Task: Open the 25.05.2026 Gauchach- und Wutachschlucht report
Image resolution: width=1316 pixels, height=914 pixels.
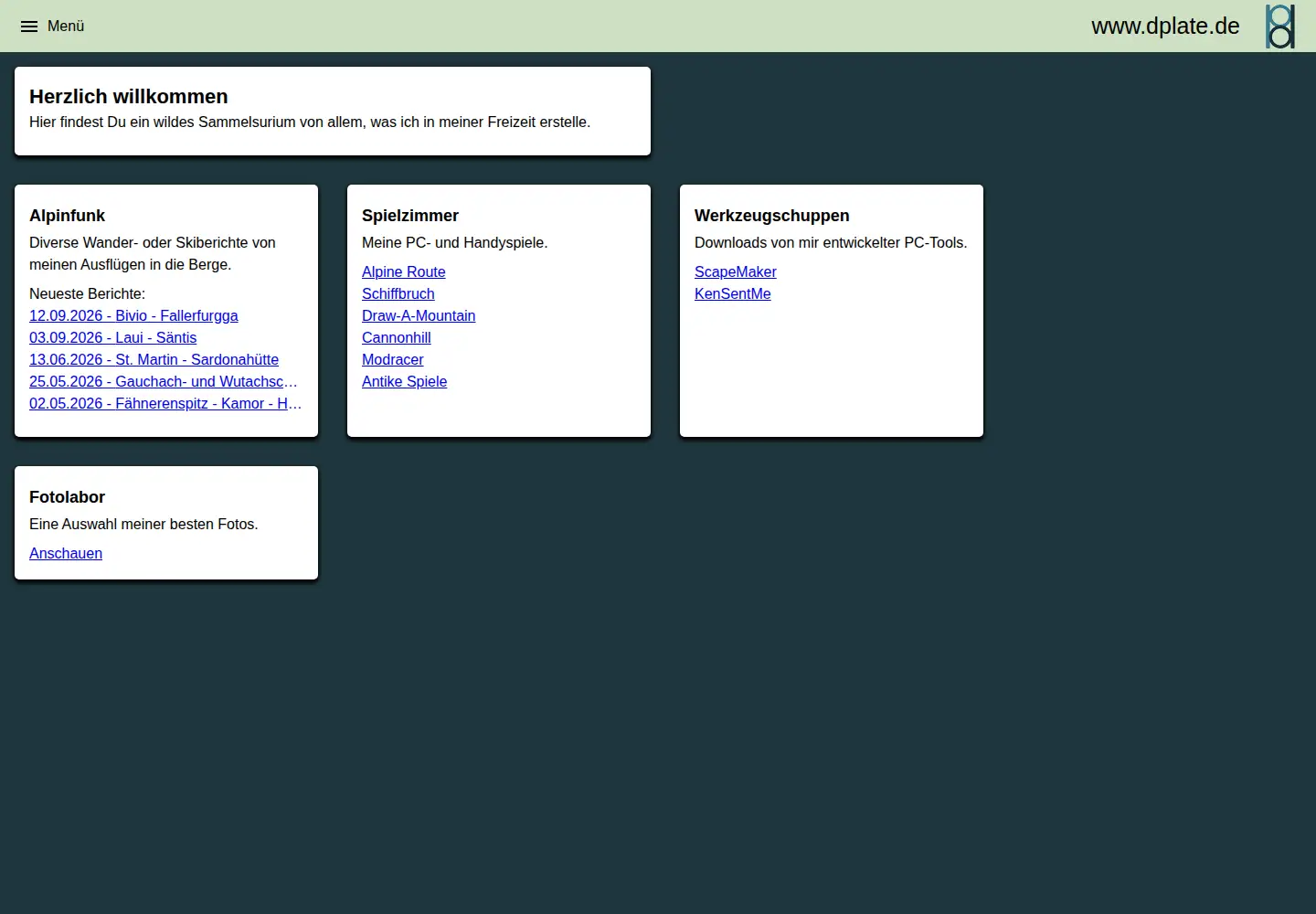Action: (x=164, y=381)
